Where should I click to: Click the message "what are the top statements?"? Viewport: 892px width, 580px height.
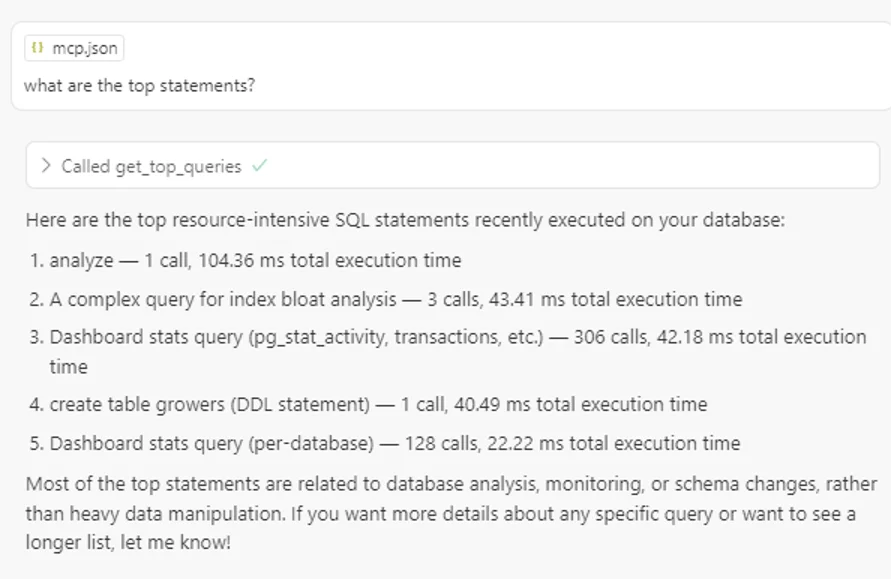(139, 86)
